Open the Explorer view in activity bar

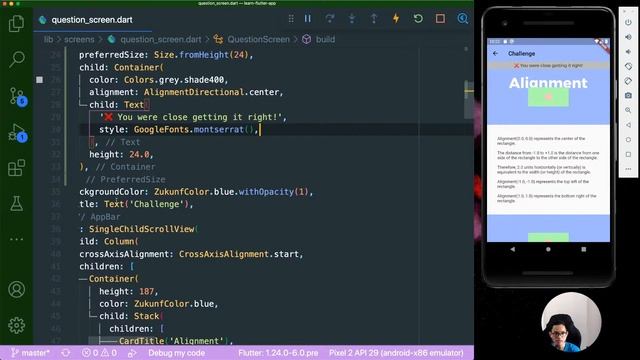[x=16, y=23]
